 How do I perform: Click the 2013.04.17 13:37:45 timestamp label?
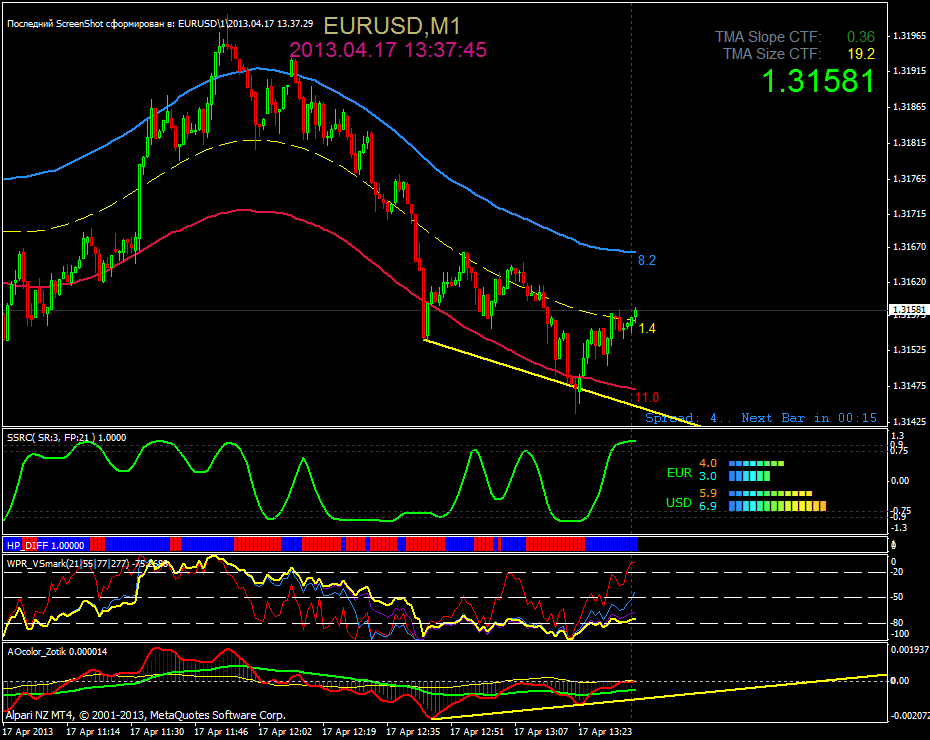[388, 50]
